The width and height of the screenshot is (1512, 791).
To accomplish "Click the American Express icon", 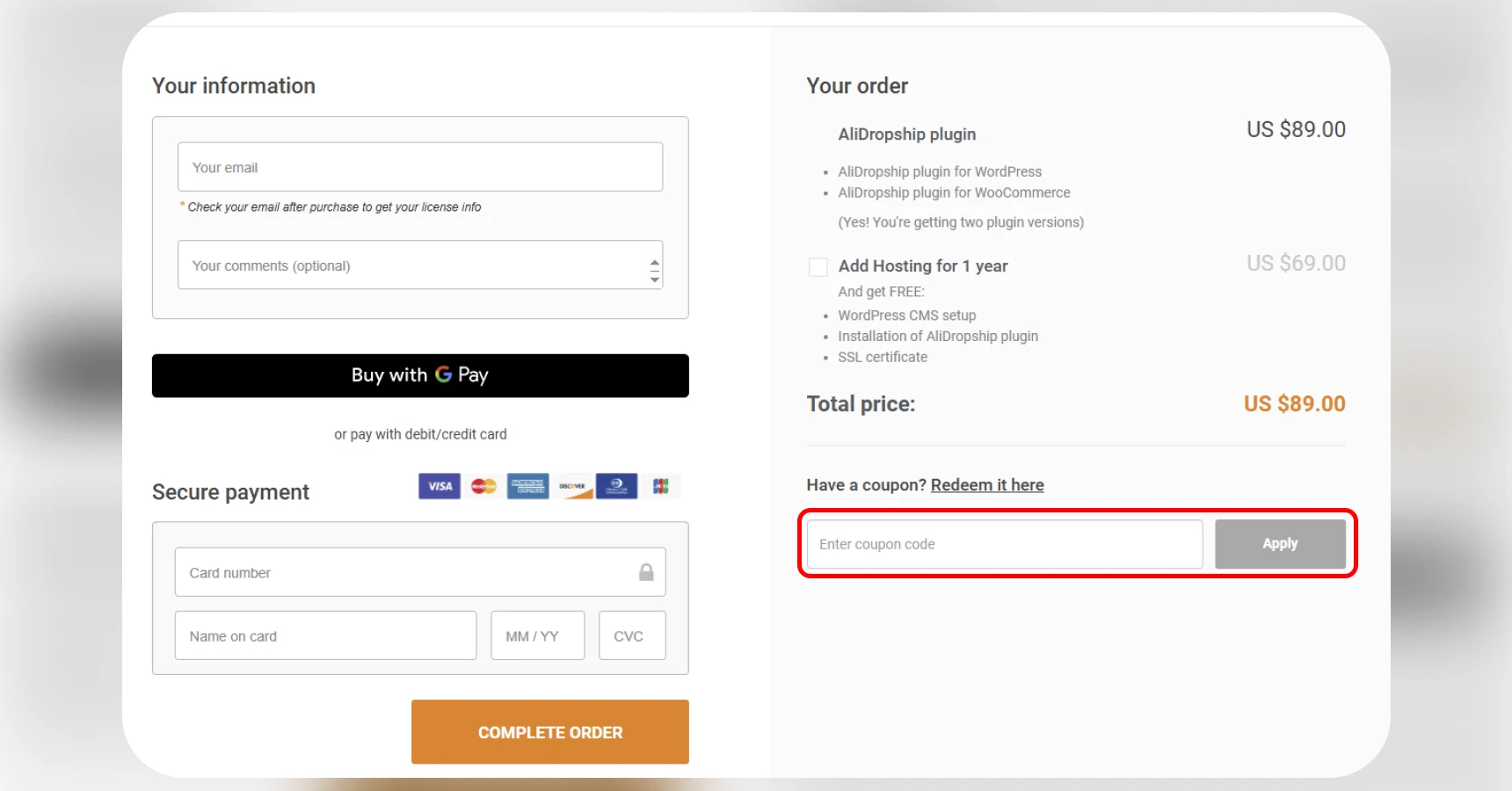I will click(527, 486).
